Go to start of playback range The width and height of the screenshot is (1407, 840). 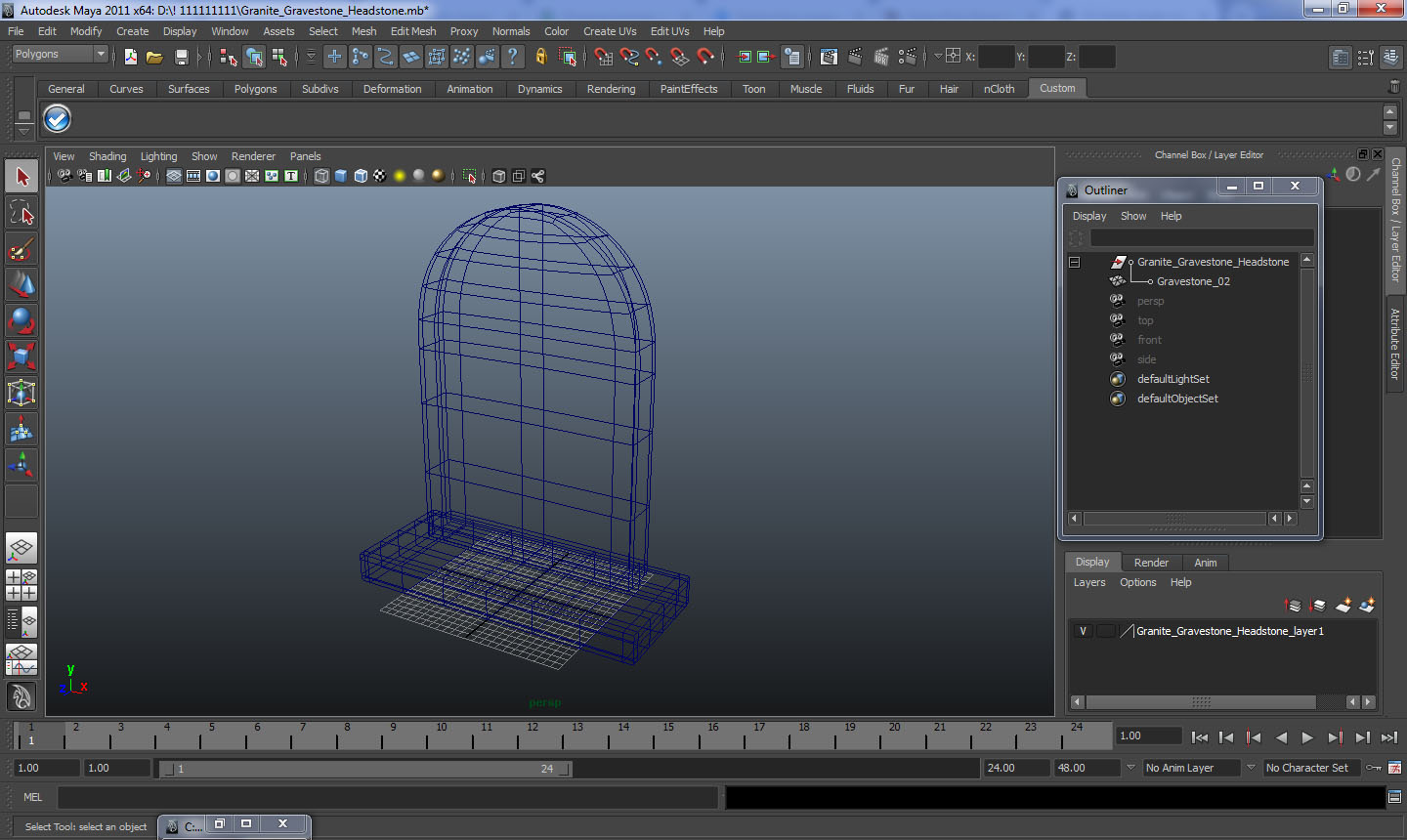(x=1200, y=737)
